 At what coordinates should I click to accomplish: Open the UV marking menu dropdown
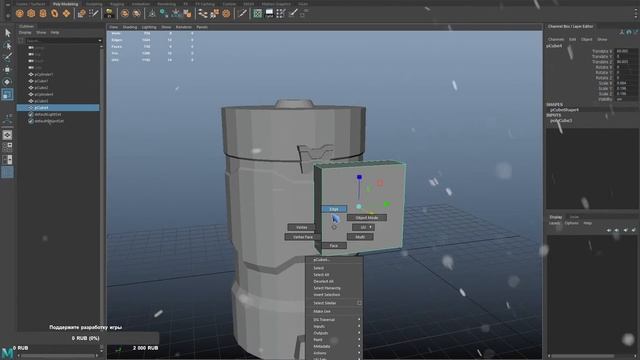[363, 227]
